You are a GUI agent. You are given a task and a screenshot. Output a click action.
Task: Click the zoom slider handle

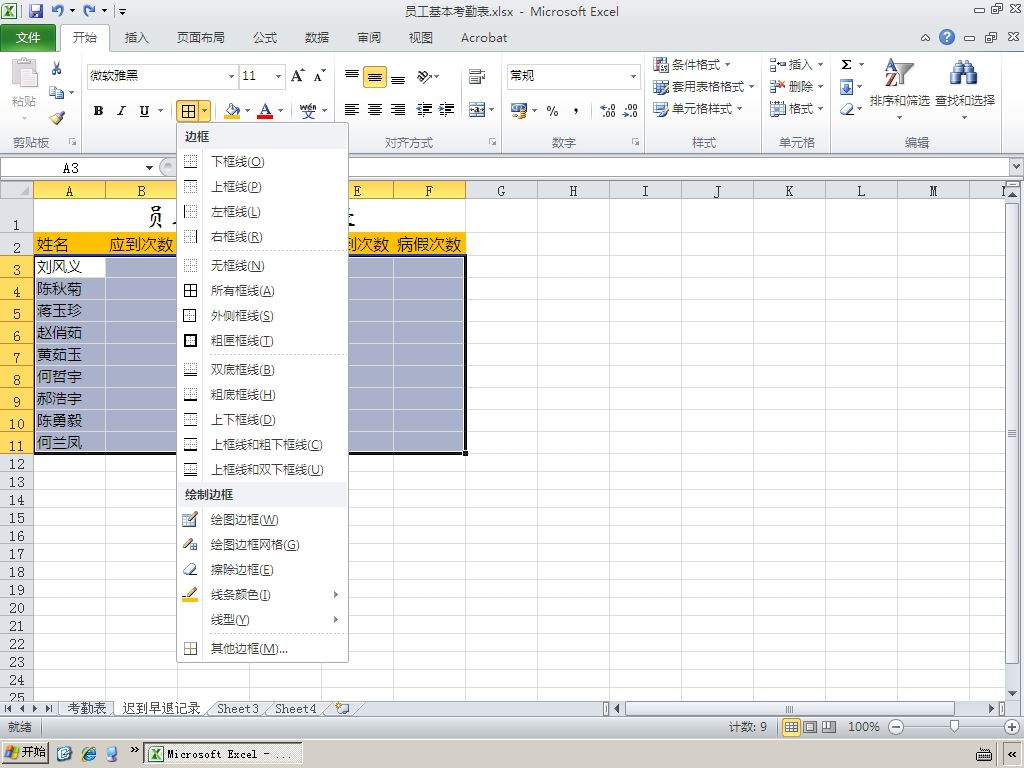(x=954, y=726)
